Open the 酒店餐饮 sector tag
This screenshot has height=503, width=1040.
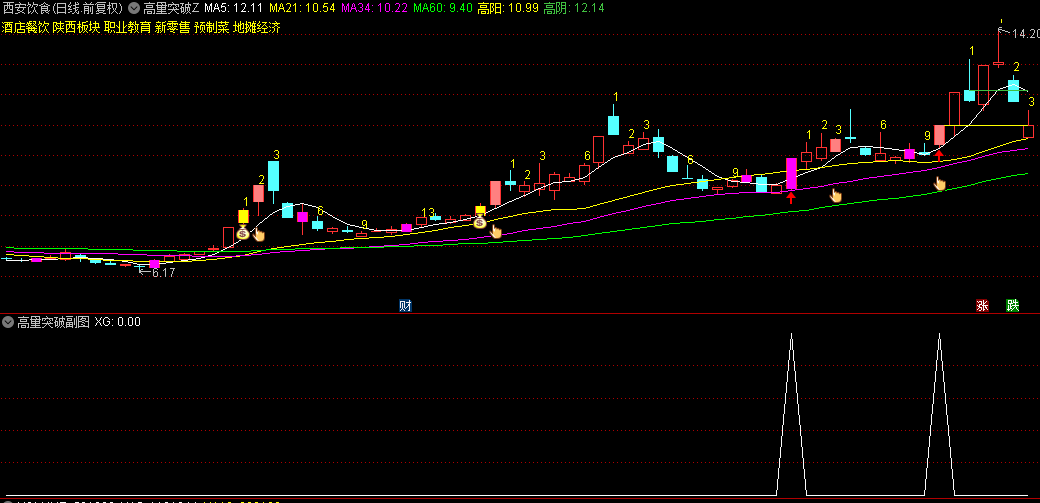click(x=25, y=28)
